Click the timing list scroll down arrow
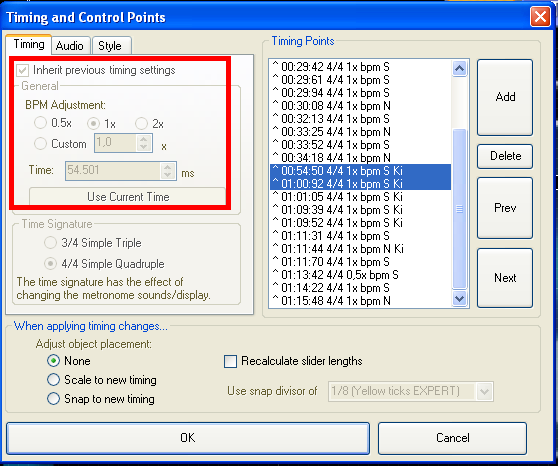 [x=459, y=298]
